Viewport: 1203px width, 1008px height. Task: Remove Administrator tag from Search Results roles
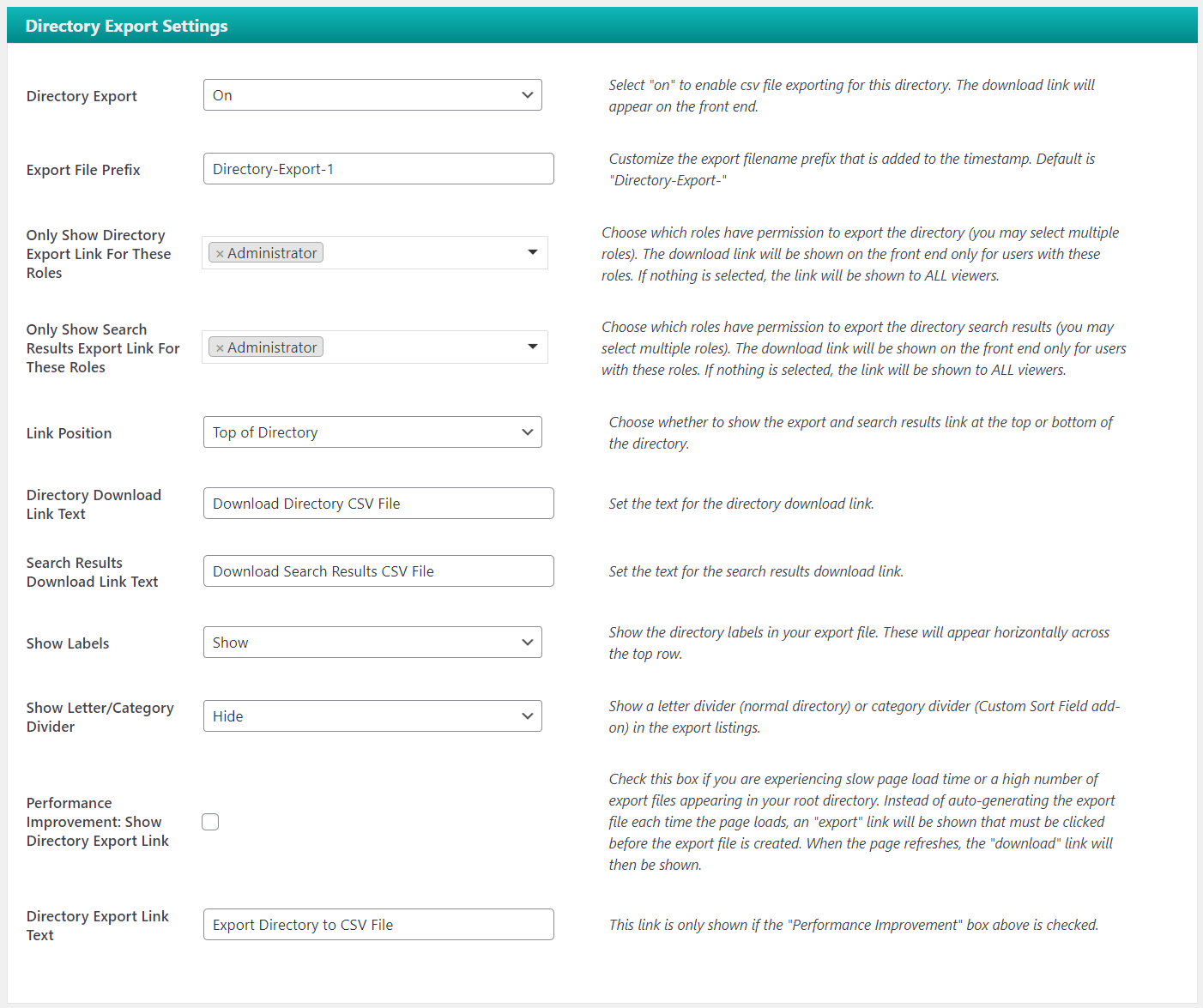[x=221, y=348]
